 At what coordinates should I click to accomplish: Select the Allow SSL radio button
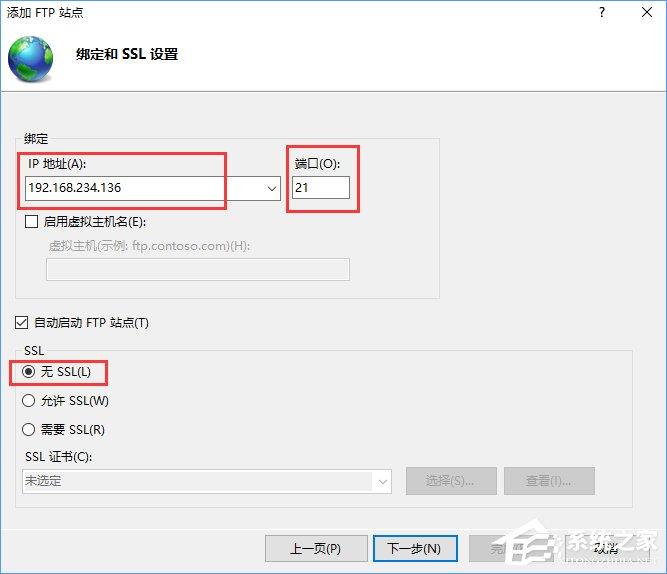coord(29,401)
